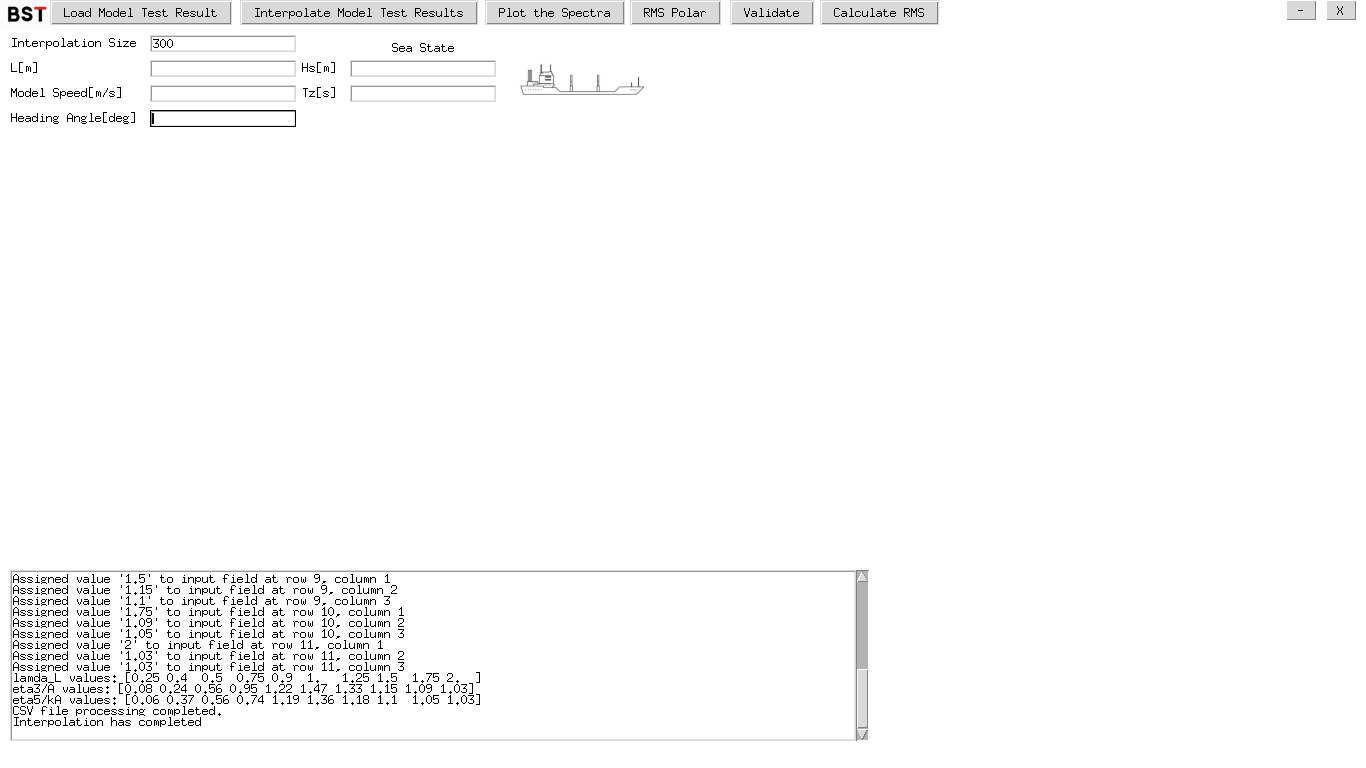Click the Hs[m] sea state field
The width and height of the screenshot is (1366, 768).
(x=422, y=68)
